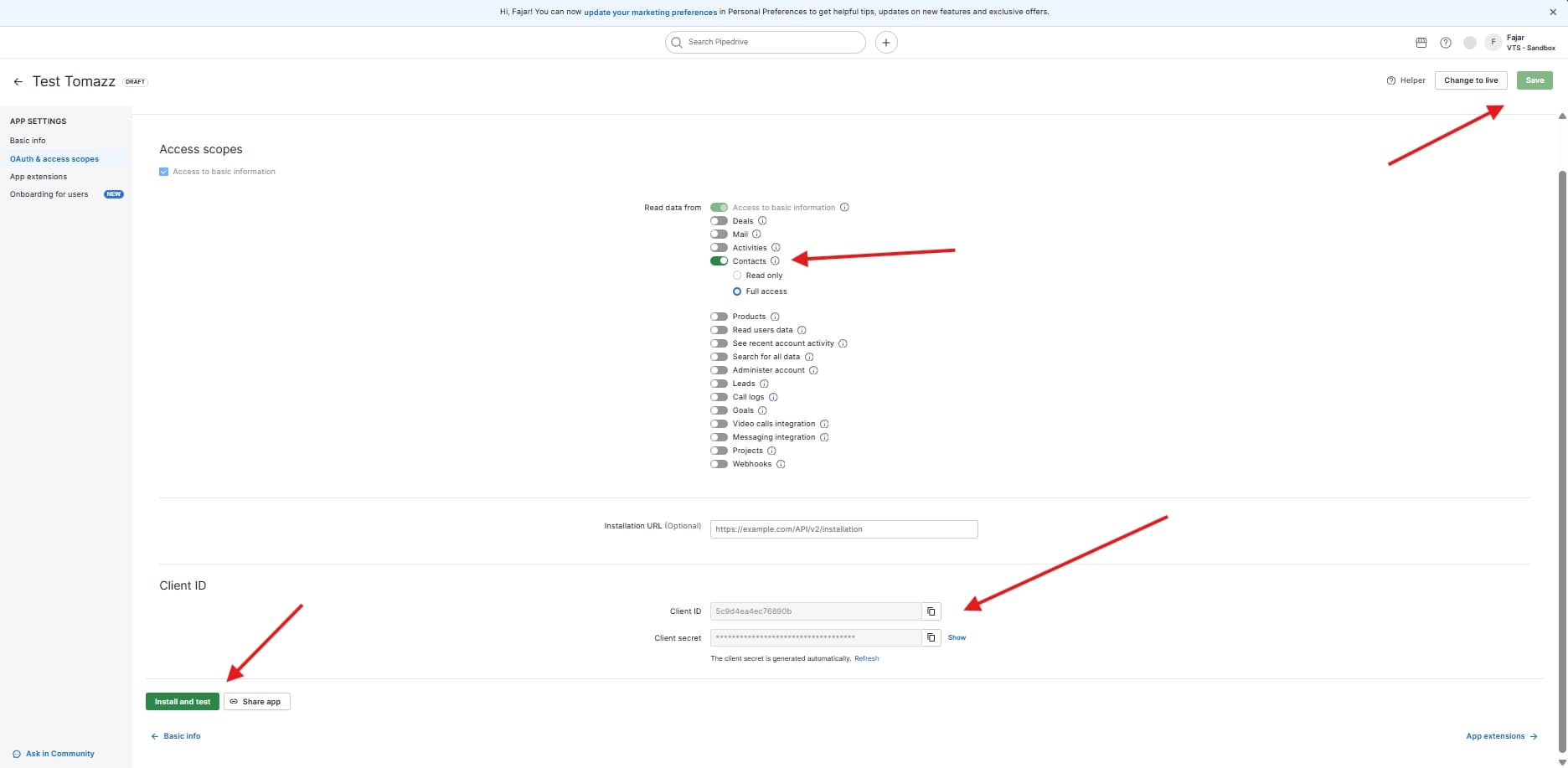This screenshot has width=1568, height=768.
Task: Select Full access for Contacts
Action: tap(737, 291)
